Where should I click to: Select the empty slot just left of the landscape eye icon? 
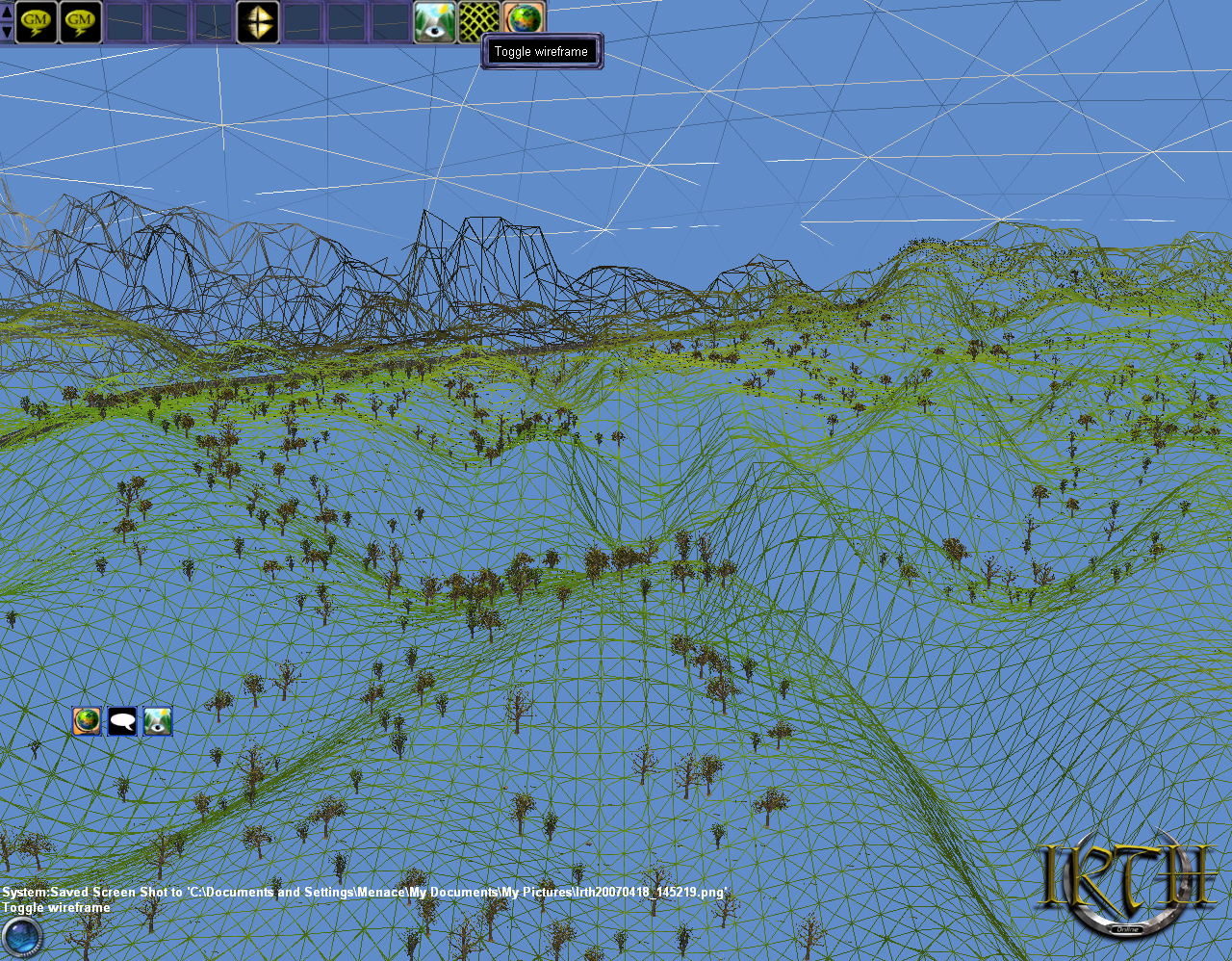pos(391,22)
